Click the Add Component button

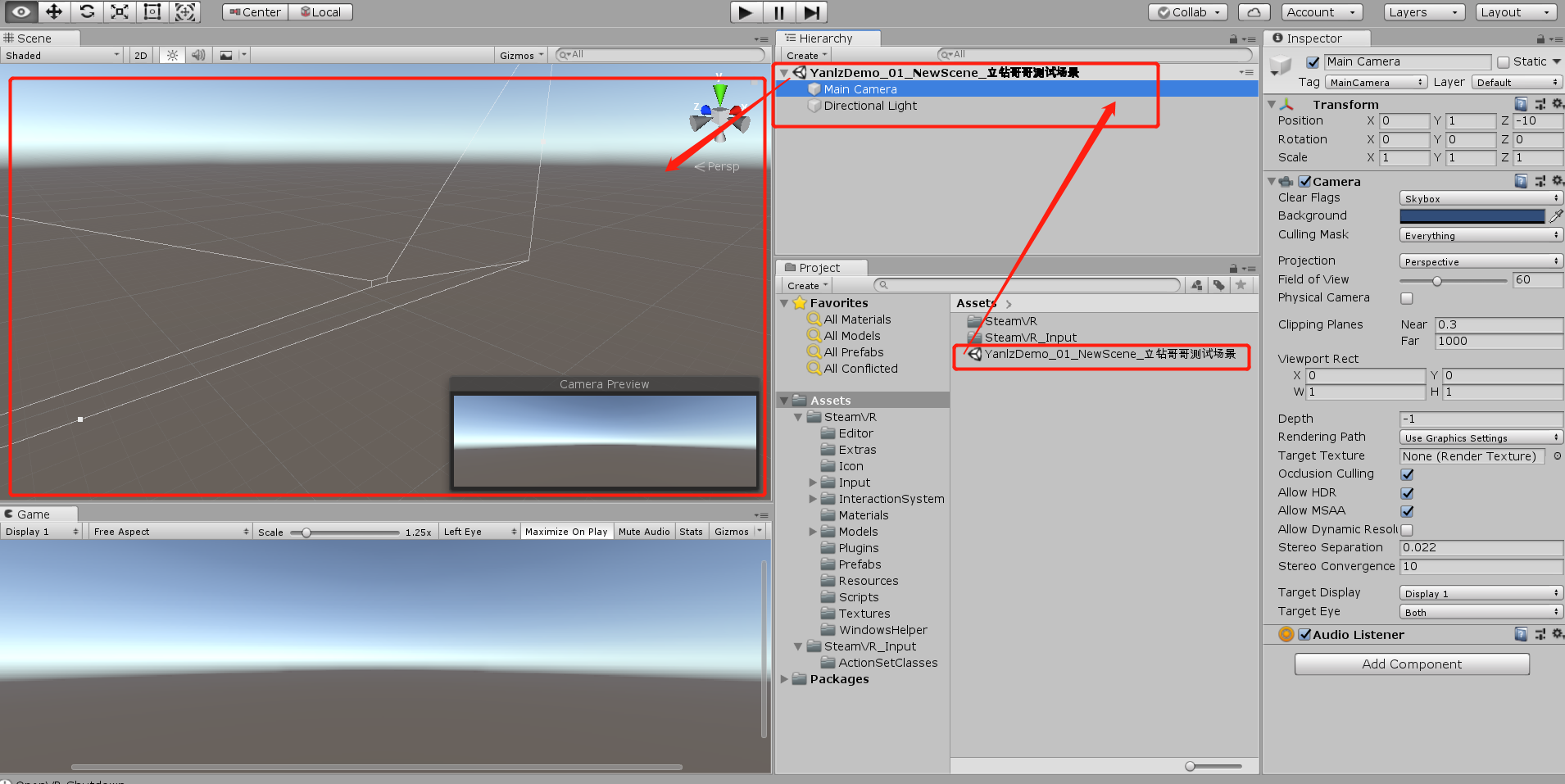[1411, 664]
